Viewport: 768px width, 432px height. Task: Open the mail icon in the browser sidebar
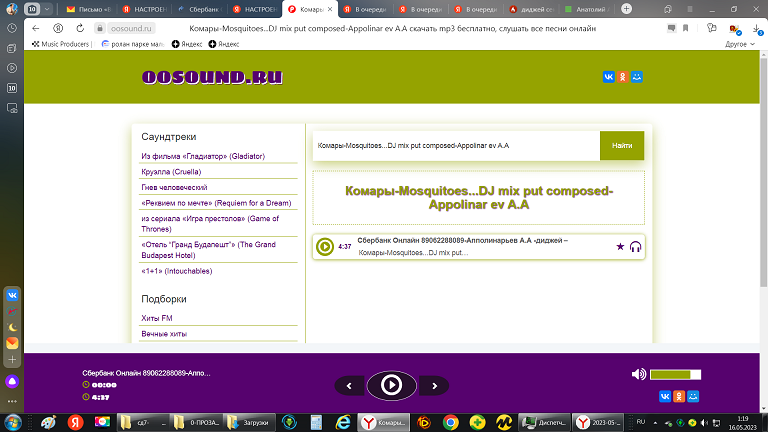[12, 343]
